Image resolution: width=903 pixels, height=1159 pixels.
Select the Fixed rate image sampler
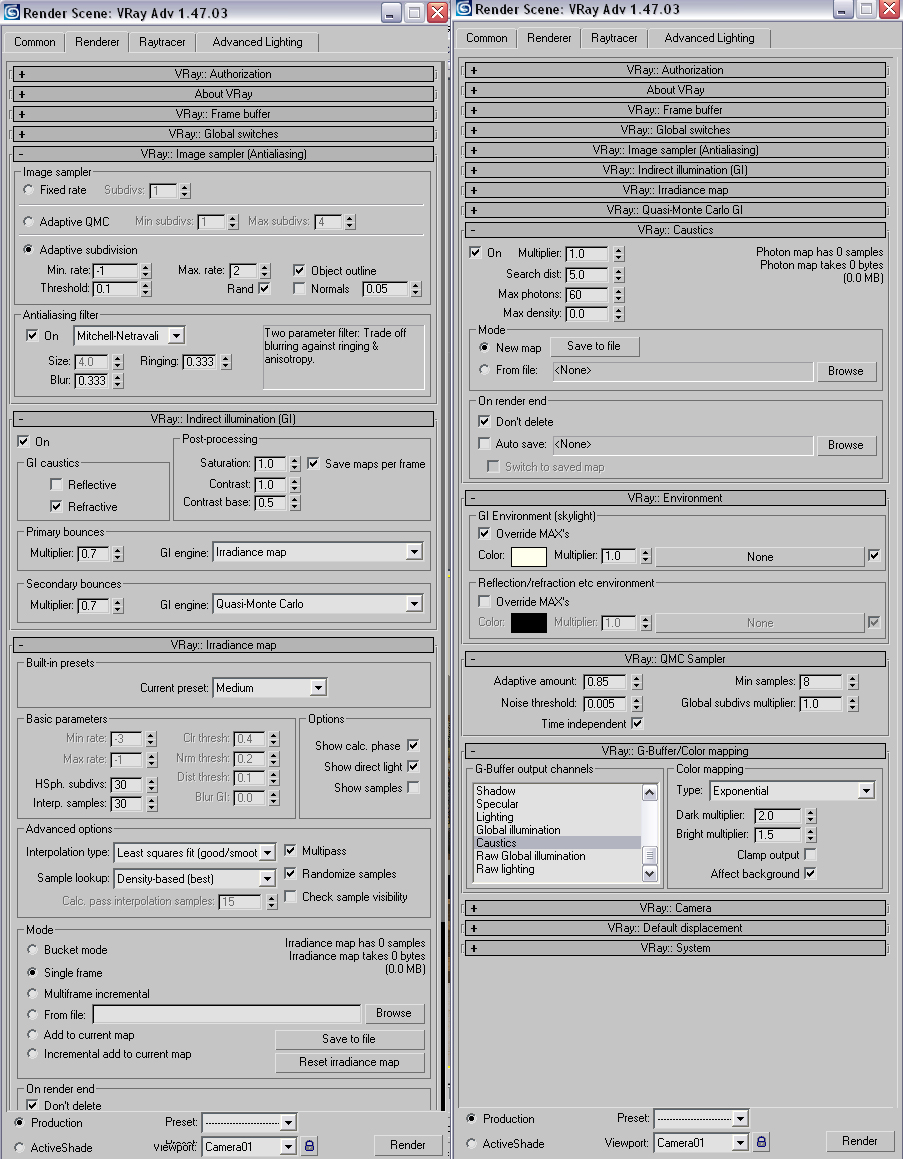tap(29, 190)
